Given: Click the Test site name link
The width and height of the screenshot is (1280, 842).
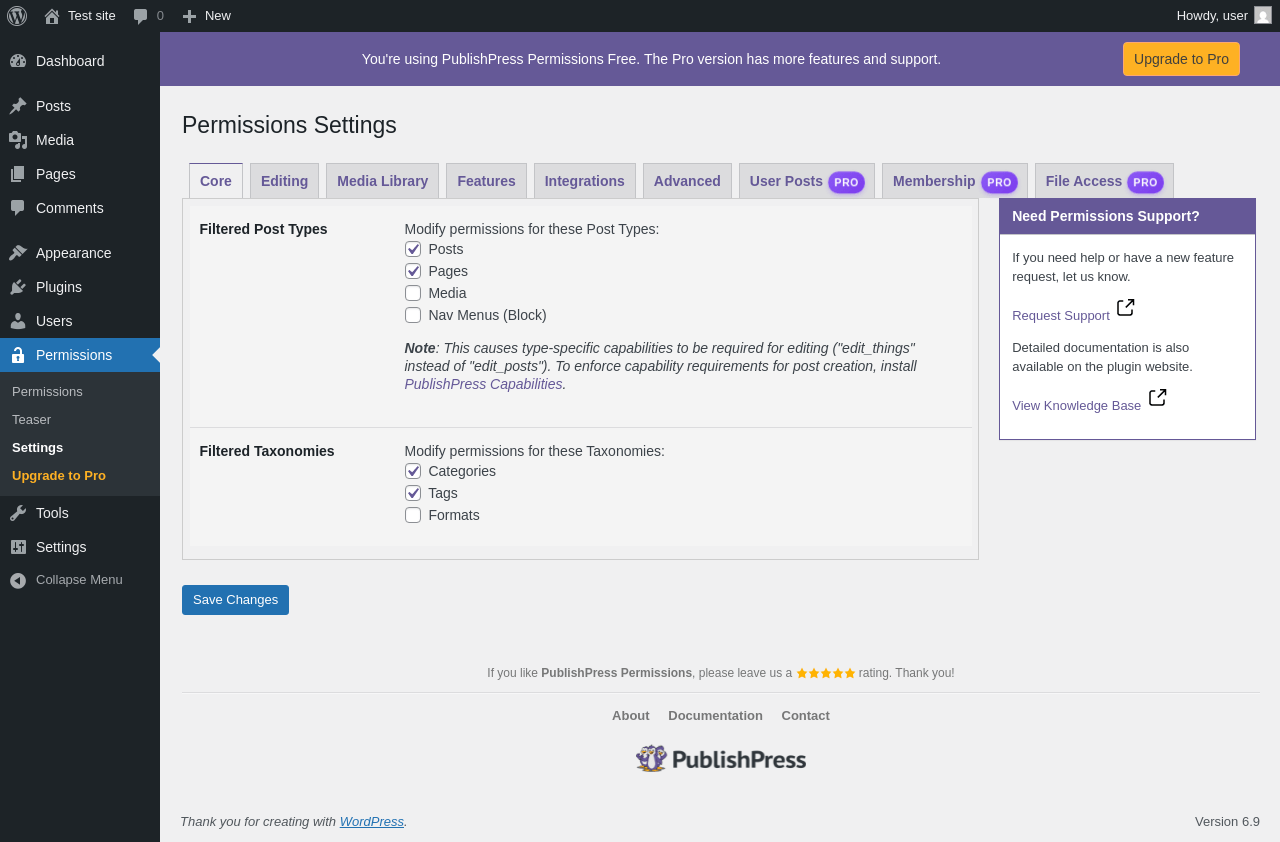Looking at the screenshot, I should (92, 16).
